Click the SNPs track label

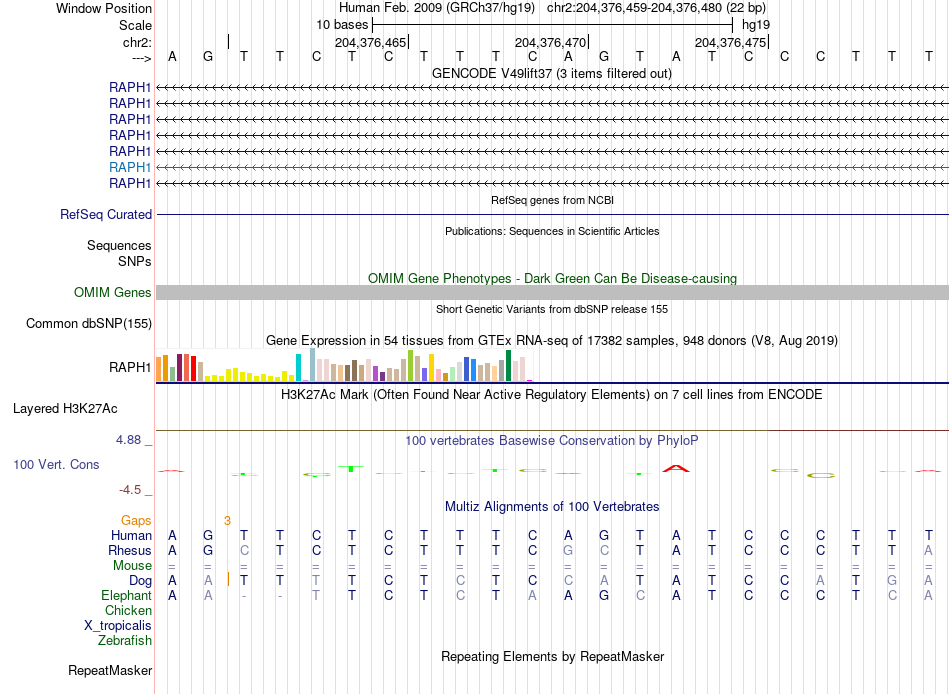(135, 261)
